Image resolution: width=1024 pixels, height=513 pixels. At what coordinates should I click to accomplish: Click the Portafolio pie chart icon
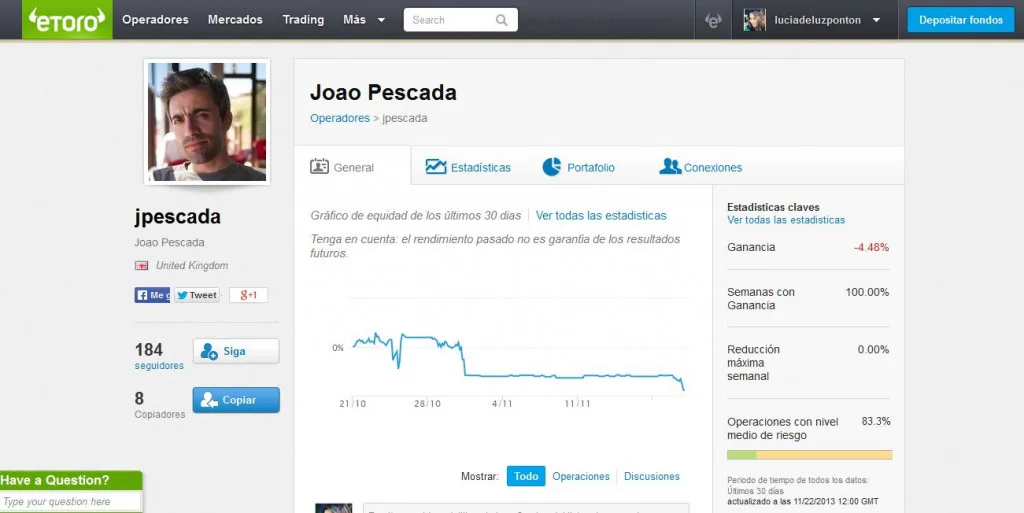tap(552, 166)
